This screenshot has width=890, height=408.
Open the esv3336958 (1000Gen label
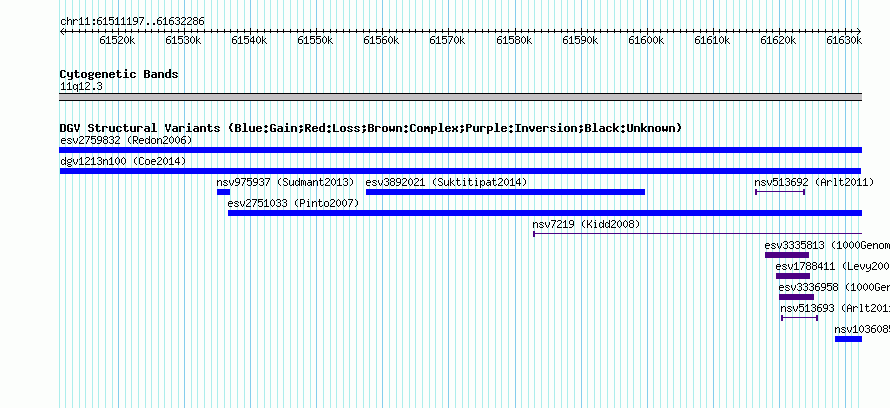(834, 287)
